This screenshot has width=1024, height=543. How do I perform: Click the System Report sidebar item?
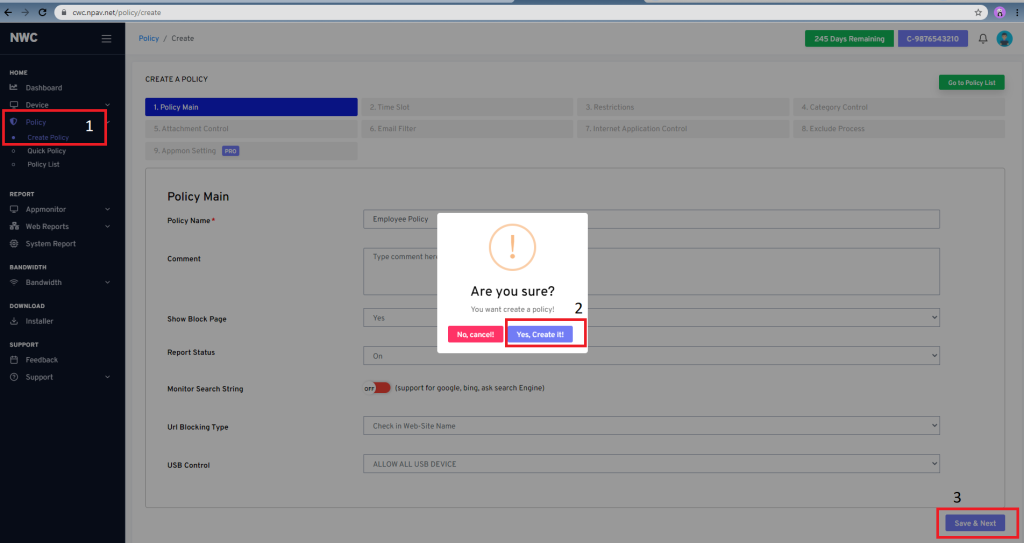[50, 244]
